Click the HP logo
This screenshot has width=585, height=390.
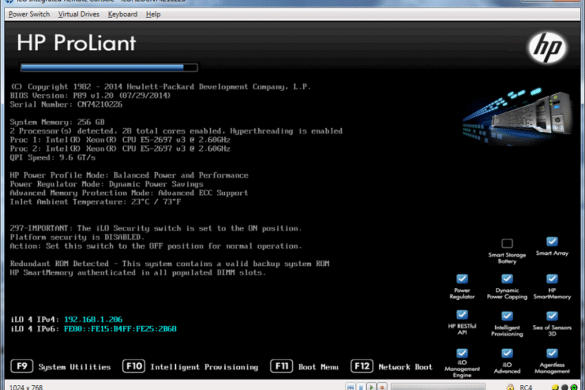(547, 48)
